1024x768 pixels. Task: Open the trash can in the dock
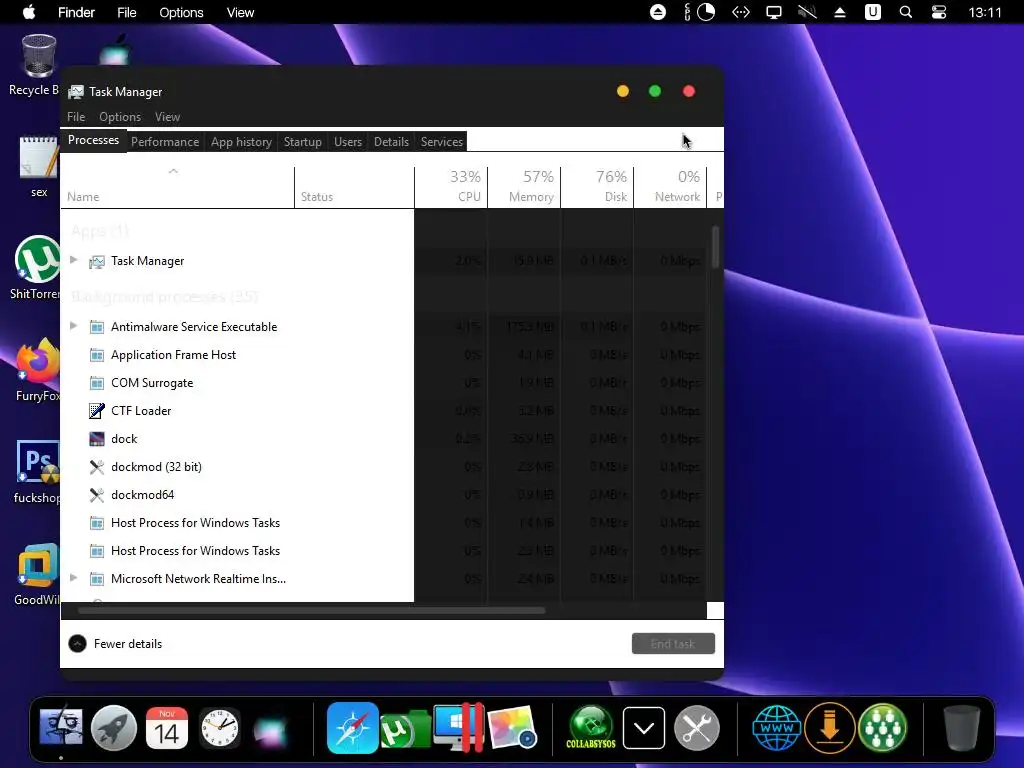point(962,728)
